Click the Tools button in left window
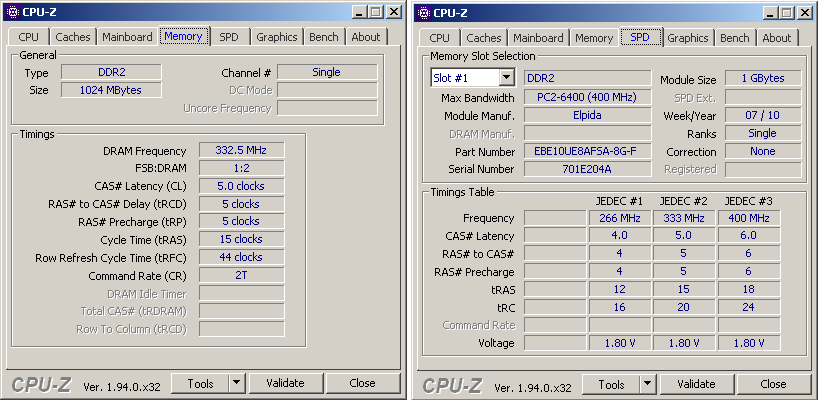This screenshot has width=819, height=400. coord(201,384)
